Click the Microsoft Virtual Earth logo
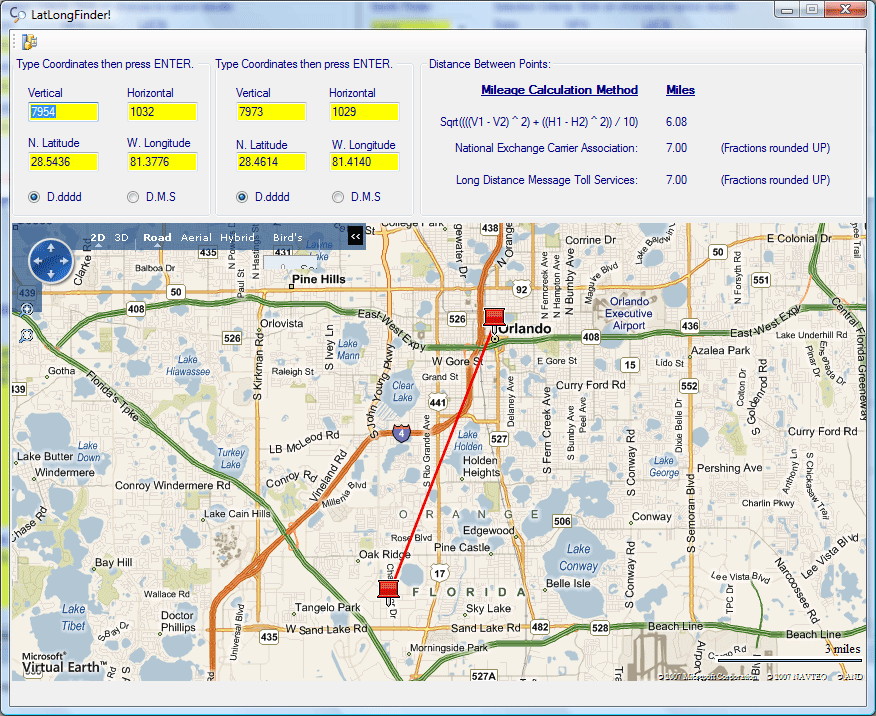Screen dimensions: 876x716 pyautogui.click(x=64, y=663)
